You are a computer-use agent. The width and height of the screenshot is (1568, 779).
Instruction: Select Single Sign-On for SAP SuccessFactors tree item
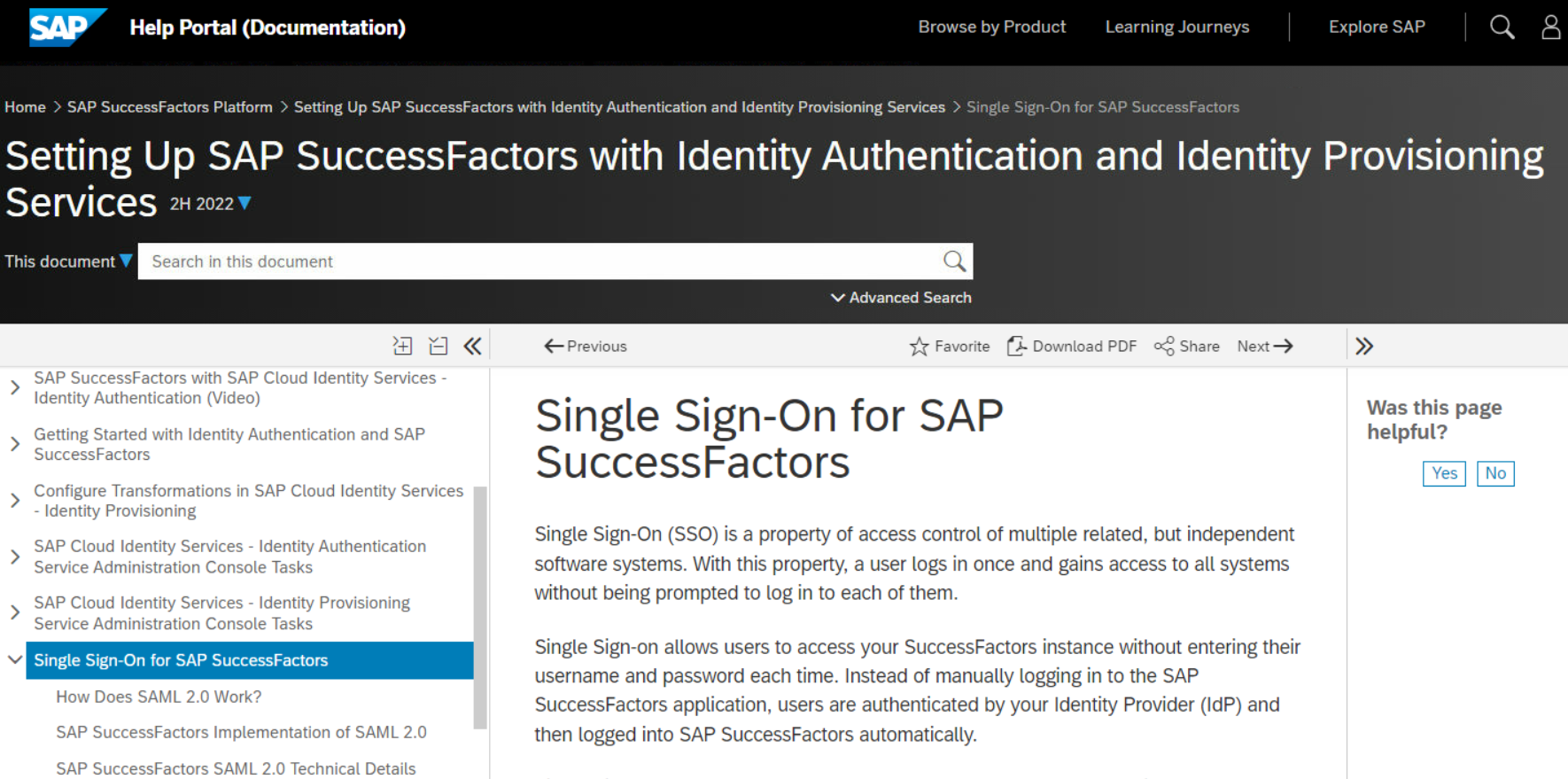point(250,660)
